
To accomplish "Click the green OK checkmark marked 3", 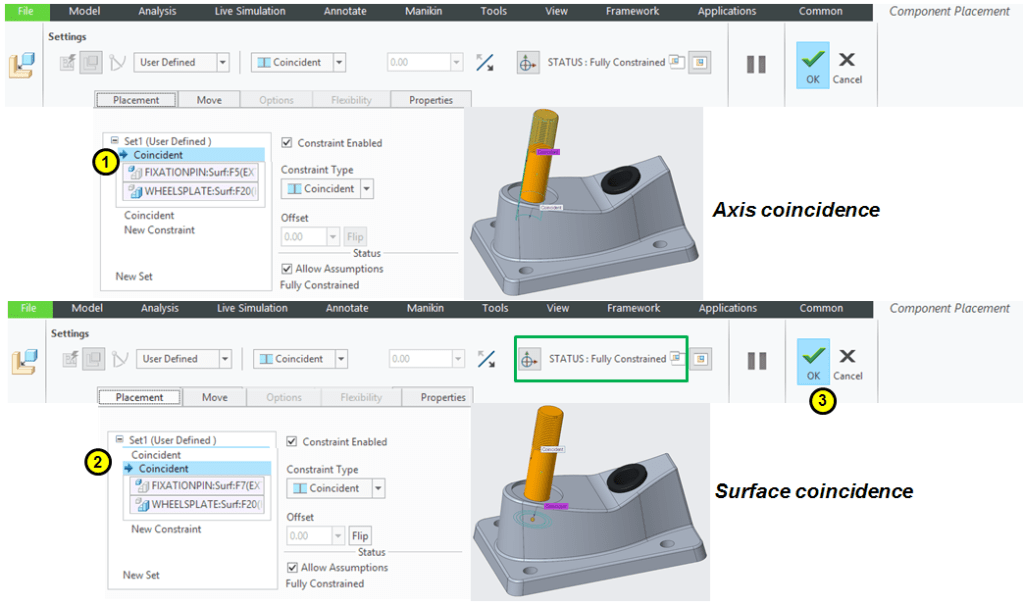I will pyautogui.click(x=813, y=360).
